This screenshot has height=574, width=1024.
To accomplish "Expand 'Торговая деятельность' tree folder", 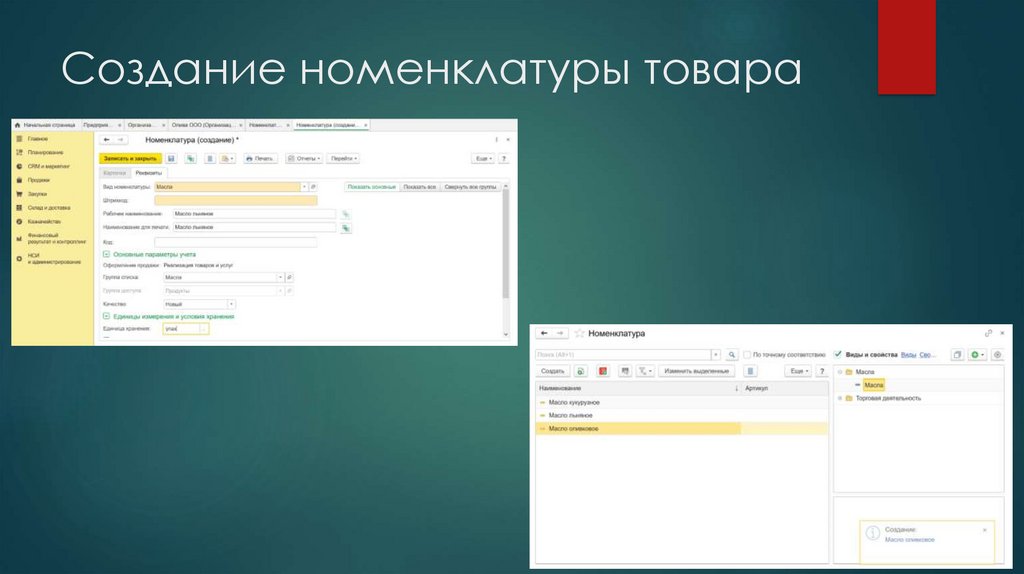I will point(840,398).
